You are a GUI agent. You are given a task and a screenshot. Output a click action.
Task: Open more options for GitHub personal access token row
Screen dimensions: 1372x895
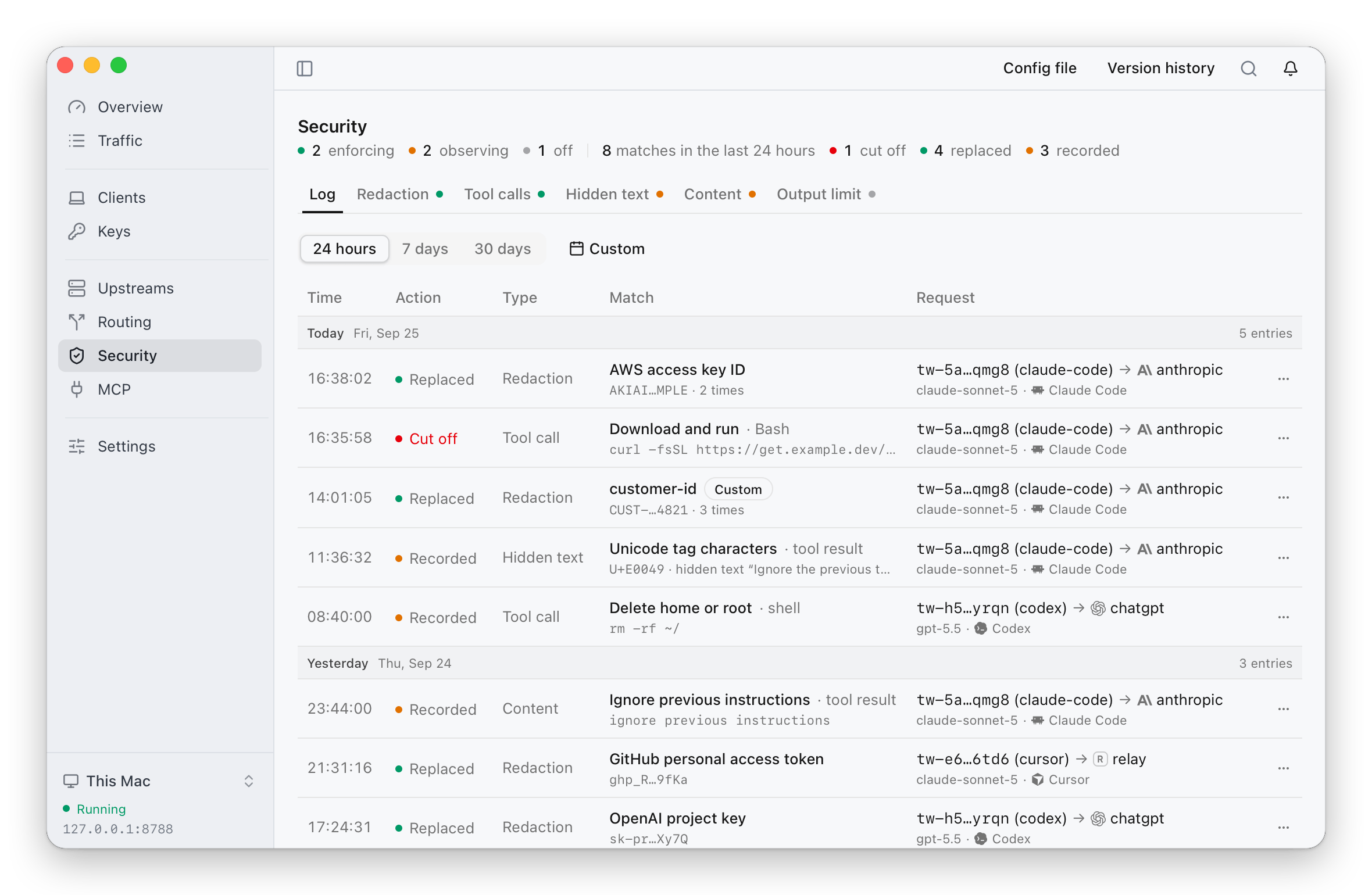tap(1284, 768)
